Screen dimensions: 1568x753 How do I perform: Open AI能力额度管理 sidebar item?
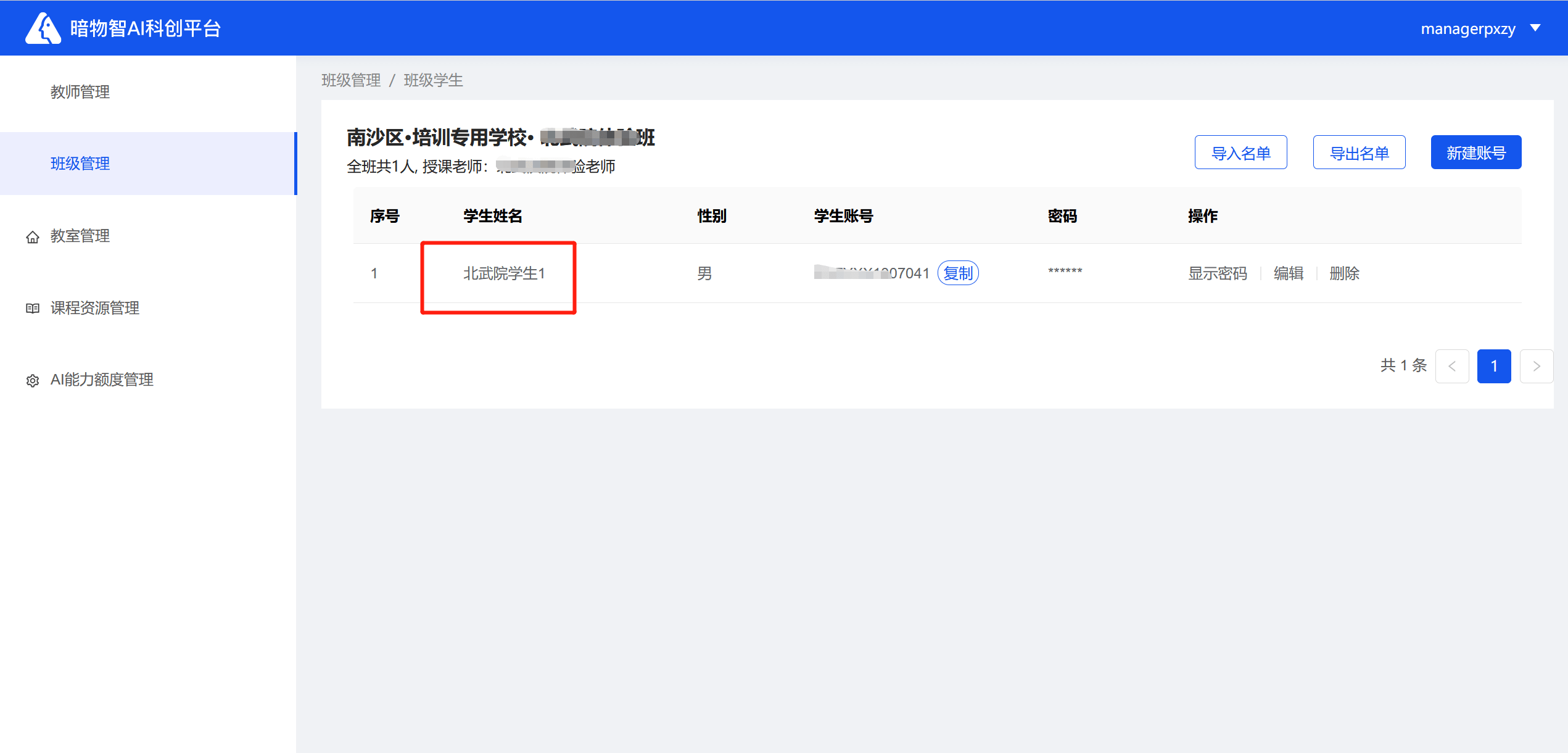click(x=102, y=380)
